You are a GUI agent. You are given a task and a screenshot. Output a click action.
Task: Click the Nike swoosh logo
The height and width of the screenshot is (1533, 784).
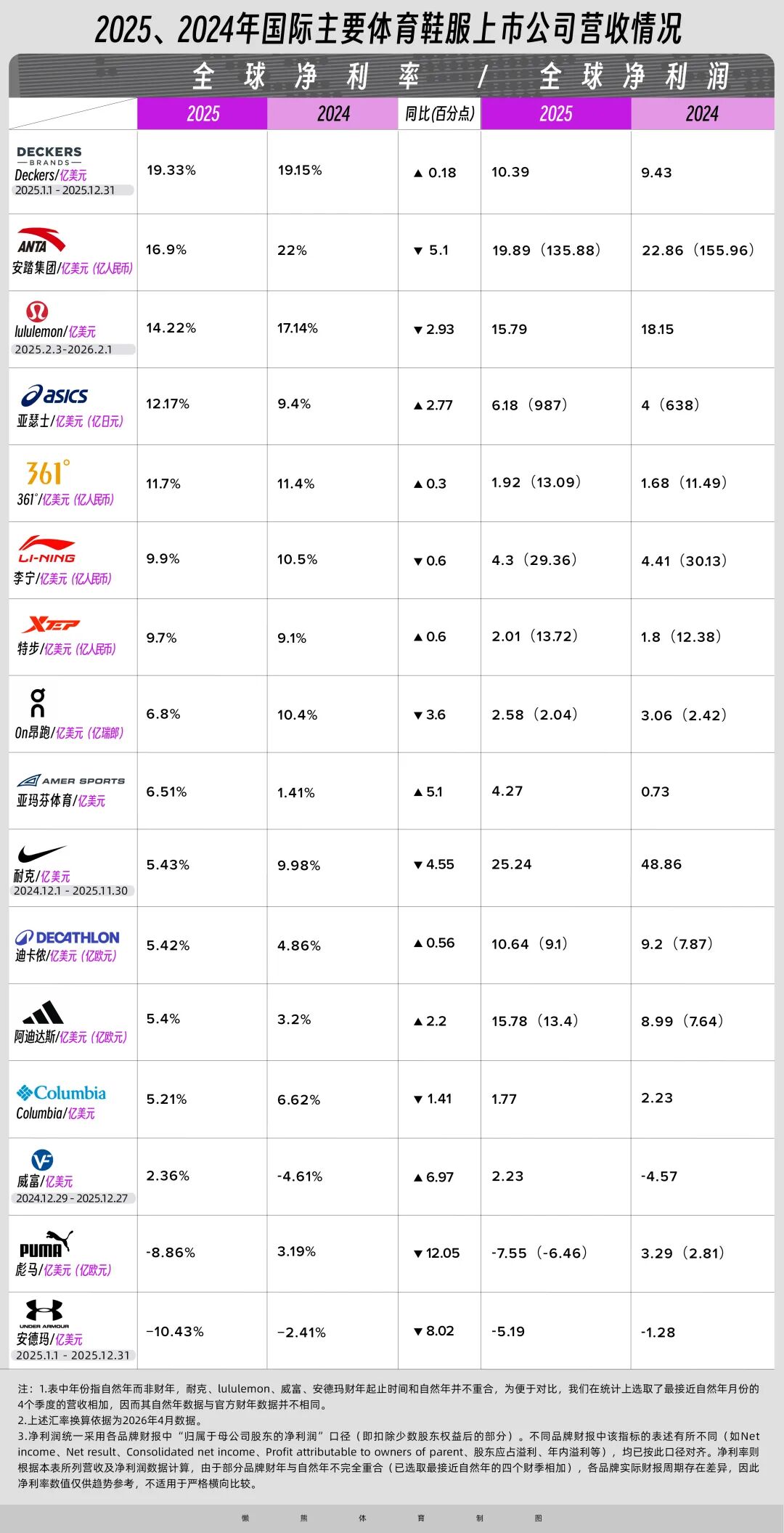coord(41,853)
